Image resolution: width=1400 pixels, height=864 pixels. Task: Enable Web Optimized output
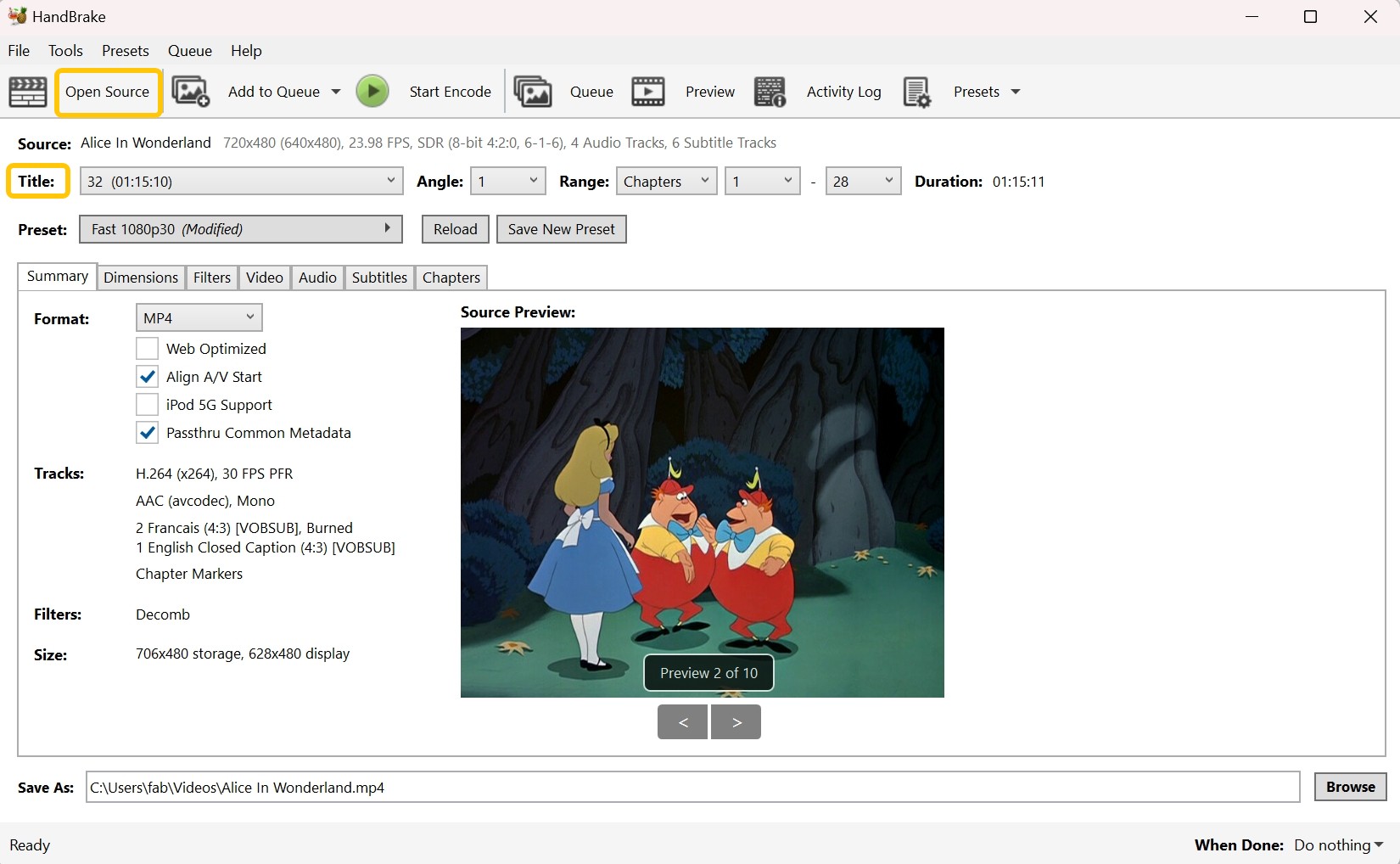147,348
